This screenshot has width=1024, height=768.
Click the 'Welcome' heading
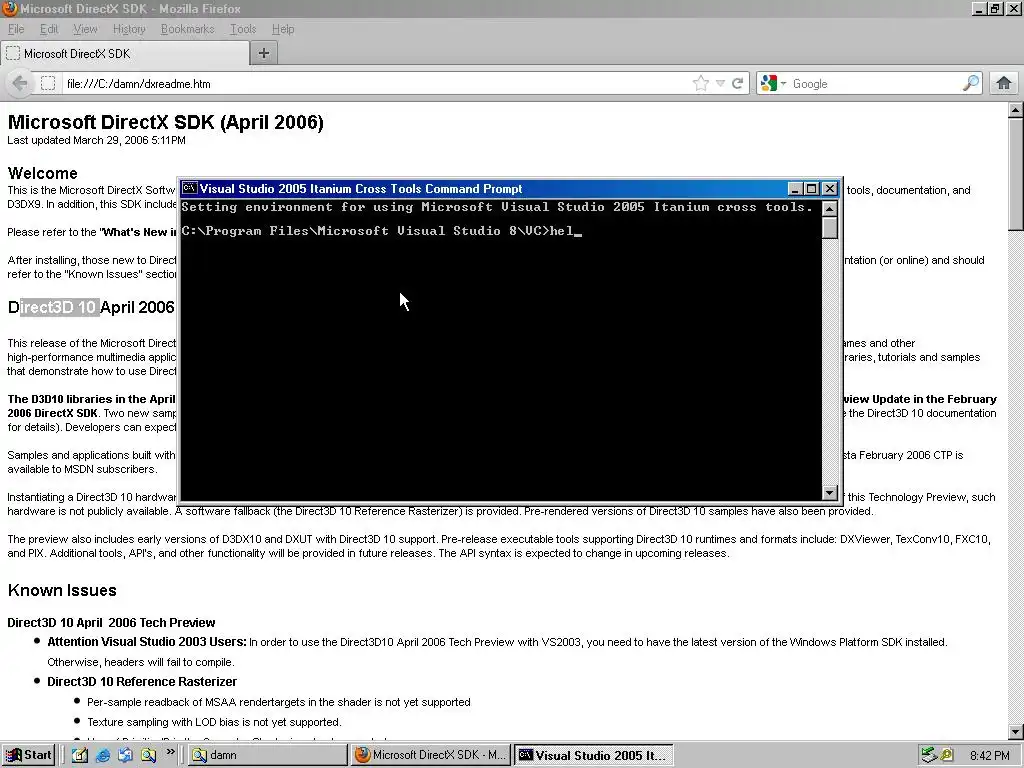(42, 173)
